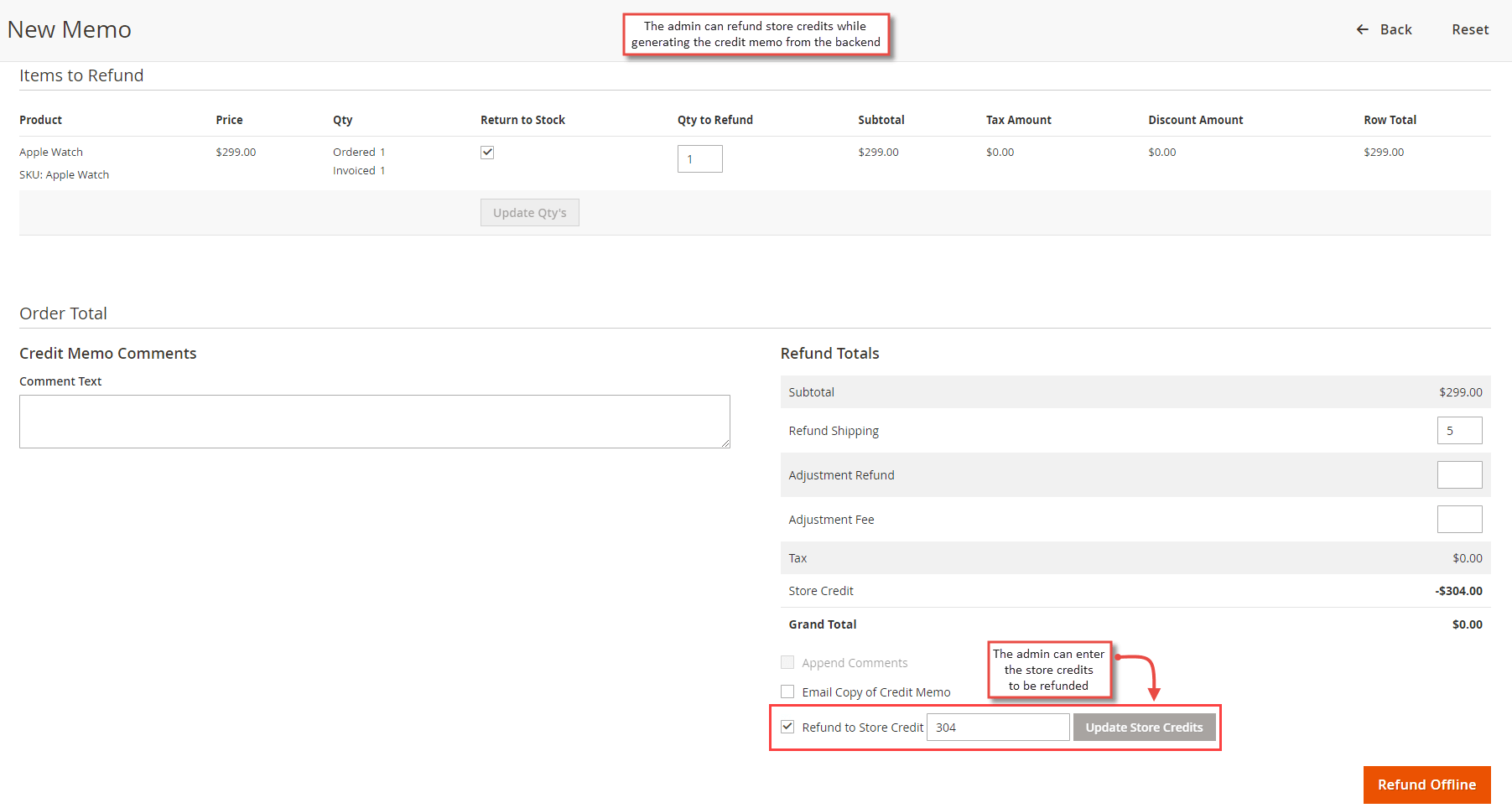This screenshot has height=808, width=1512.
Task: Click the Email Copy of Credit Memo label
Action: tap(876, 692)
